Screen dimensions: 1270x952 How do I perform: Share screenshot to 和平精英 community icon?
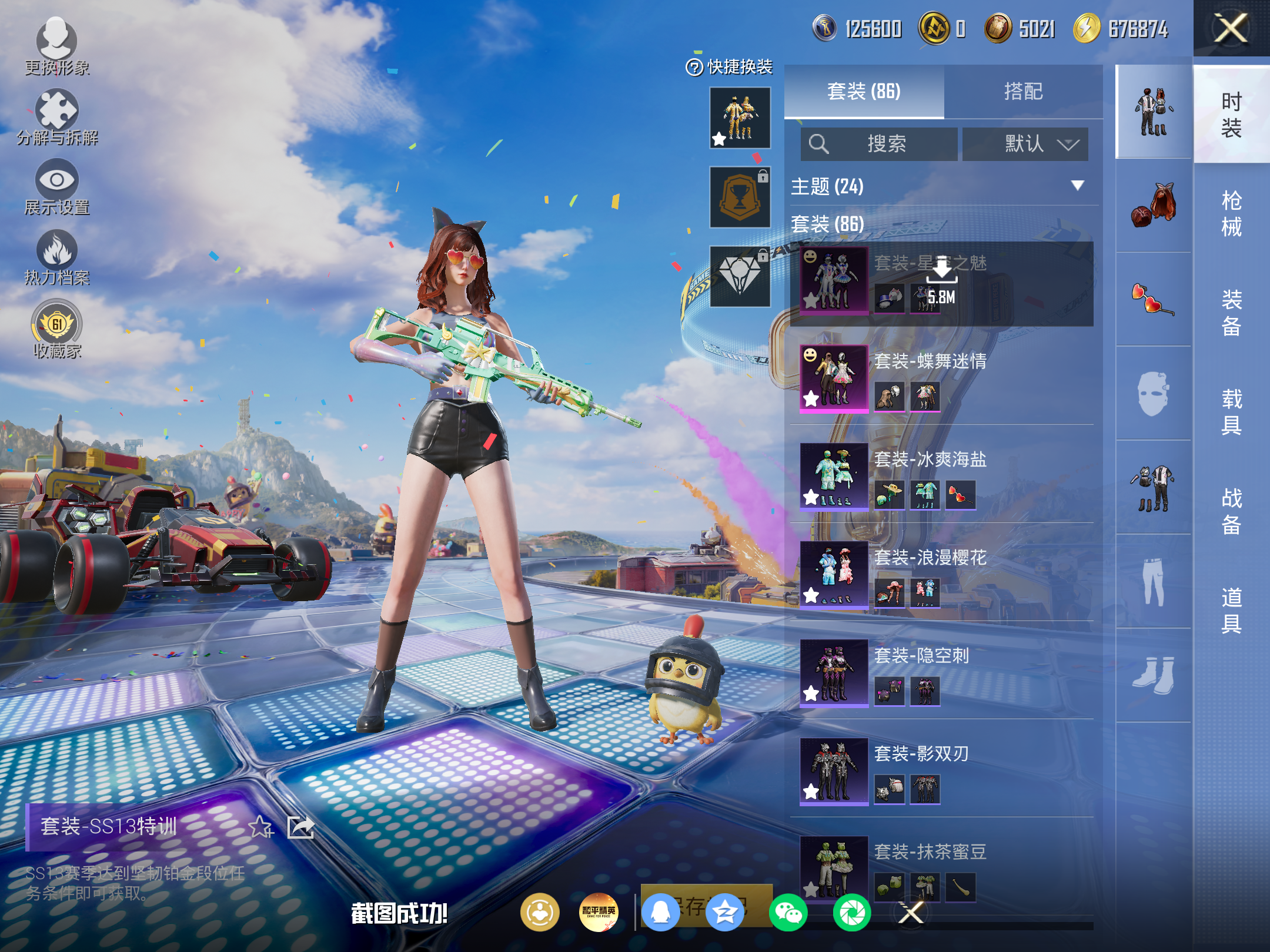point(599,913)
